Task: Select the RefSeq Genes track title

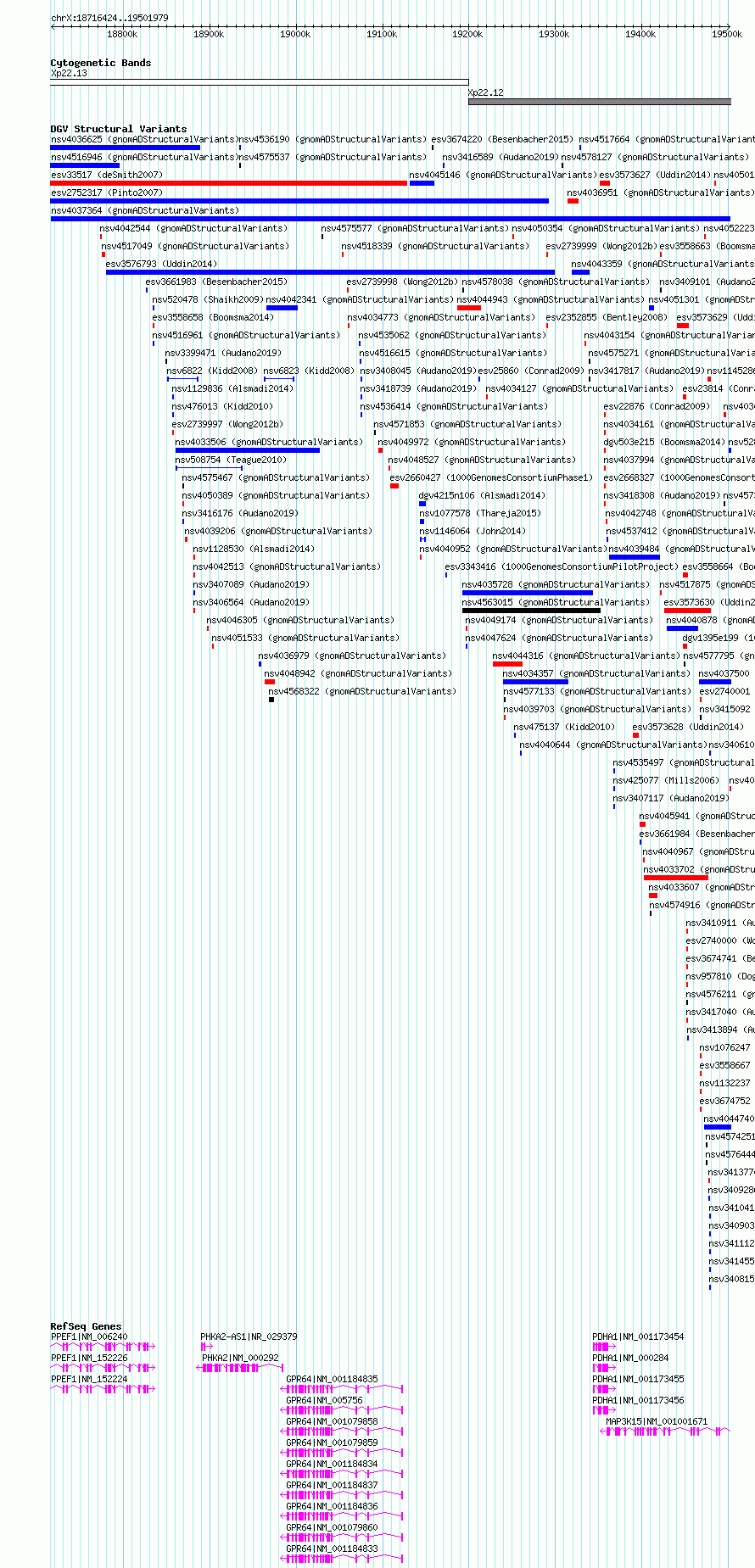Action: tap(86, 1326)
